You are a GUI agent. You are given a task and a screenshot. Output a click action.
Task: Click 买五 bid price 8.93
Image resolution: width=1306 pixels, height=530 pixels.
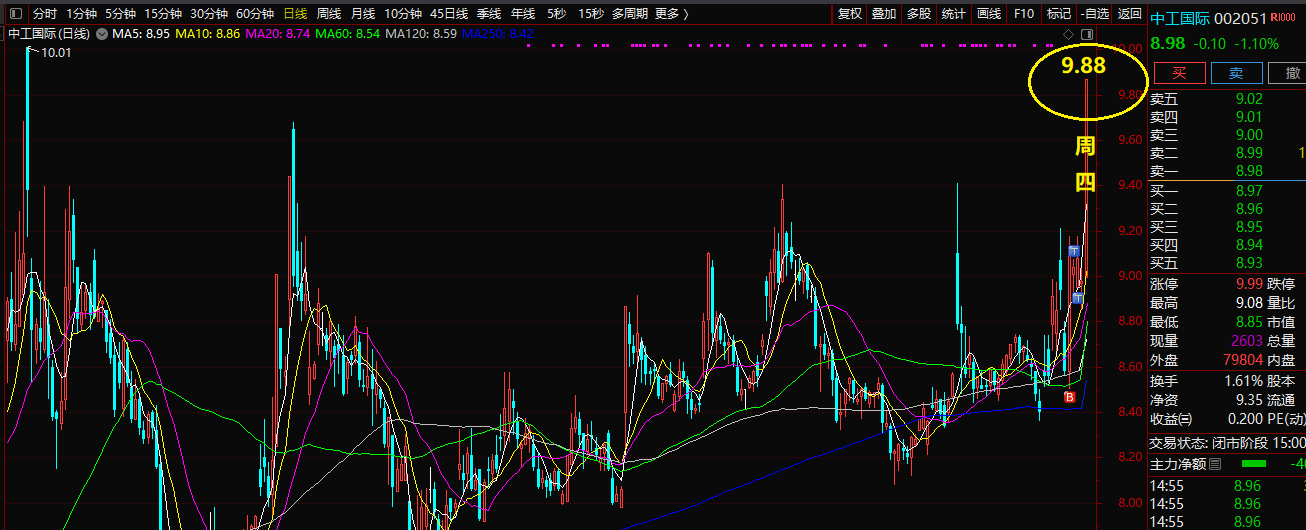[x=1249, y=263]
